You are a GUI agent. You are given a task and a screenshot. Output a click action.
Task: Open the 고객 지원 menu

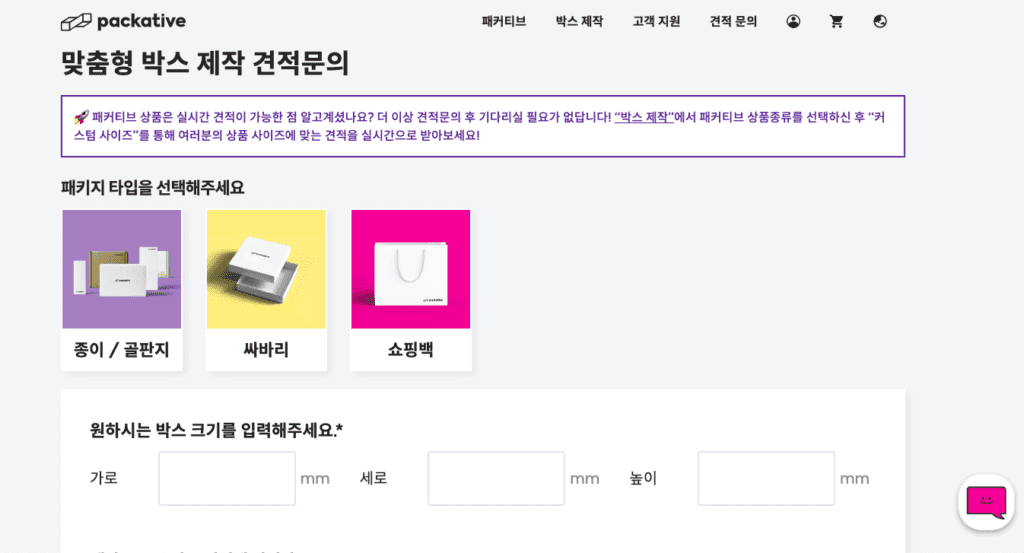656,22
